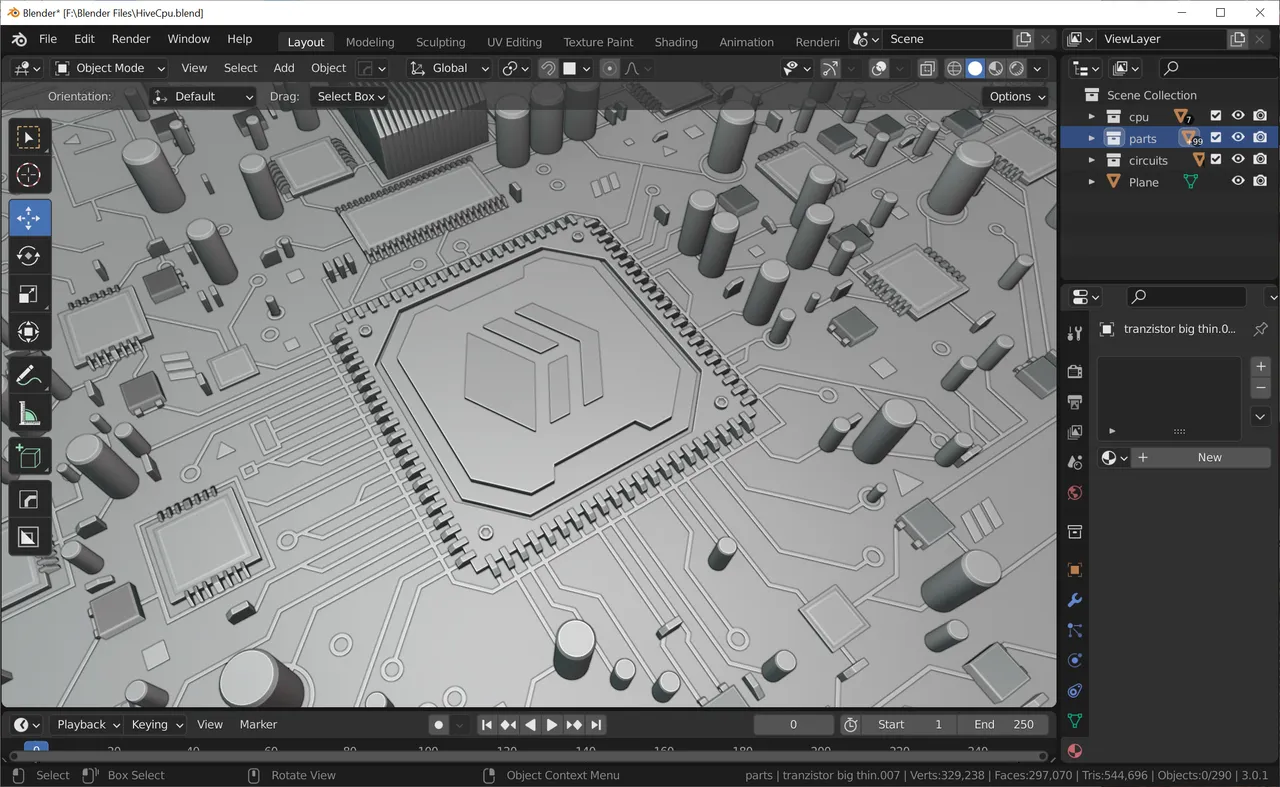Select the Select Box tool
The image size is (1280, 787).
[29, 137]
